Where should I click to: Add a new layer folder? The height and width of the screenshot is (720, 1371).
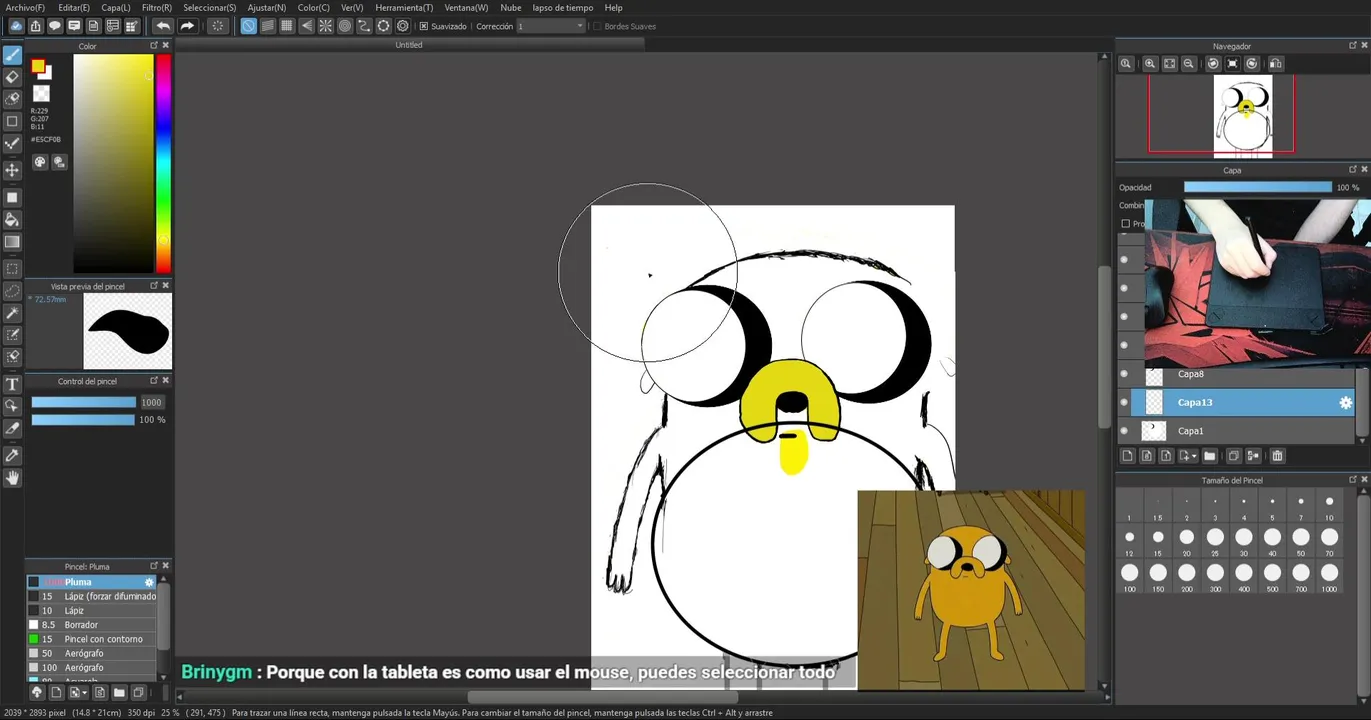tap(1209, 456)
